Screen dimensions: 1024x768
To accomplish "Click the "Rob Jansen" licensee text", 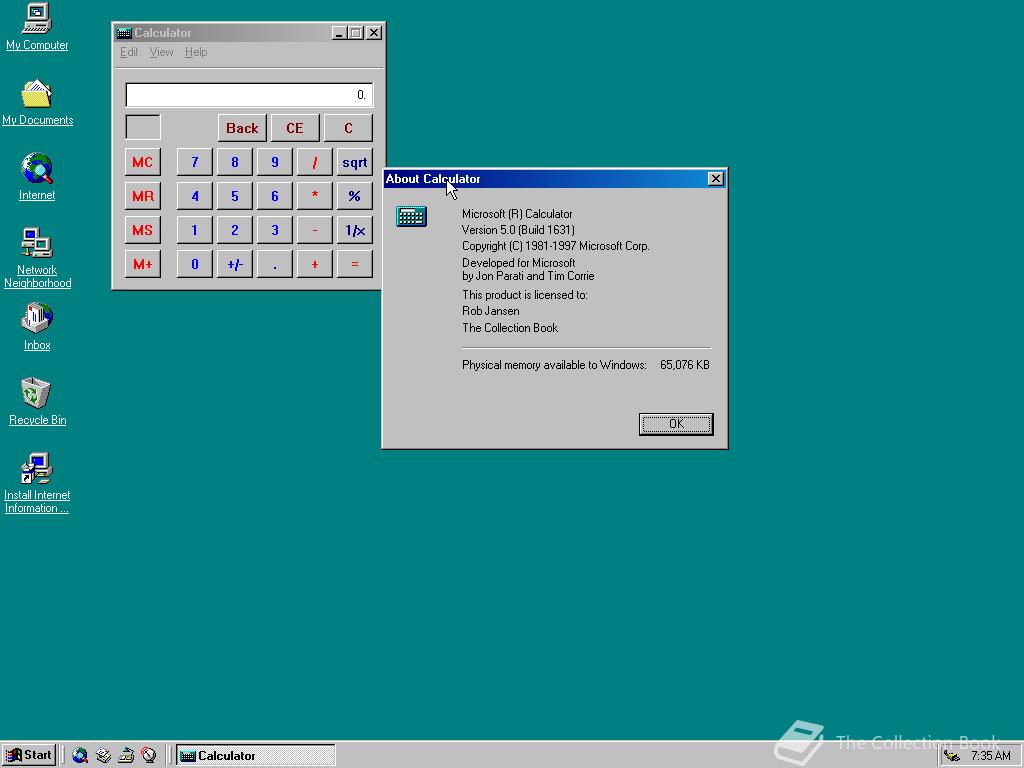I will click(x=490, y=311).
